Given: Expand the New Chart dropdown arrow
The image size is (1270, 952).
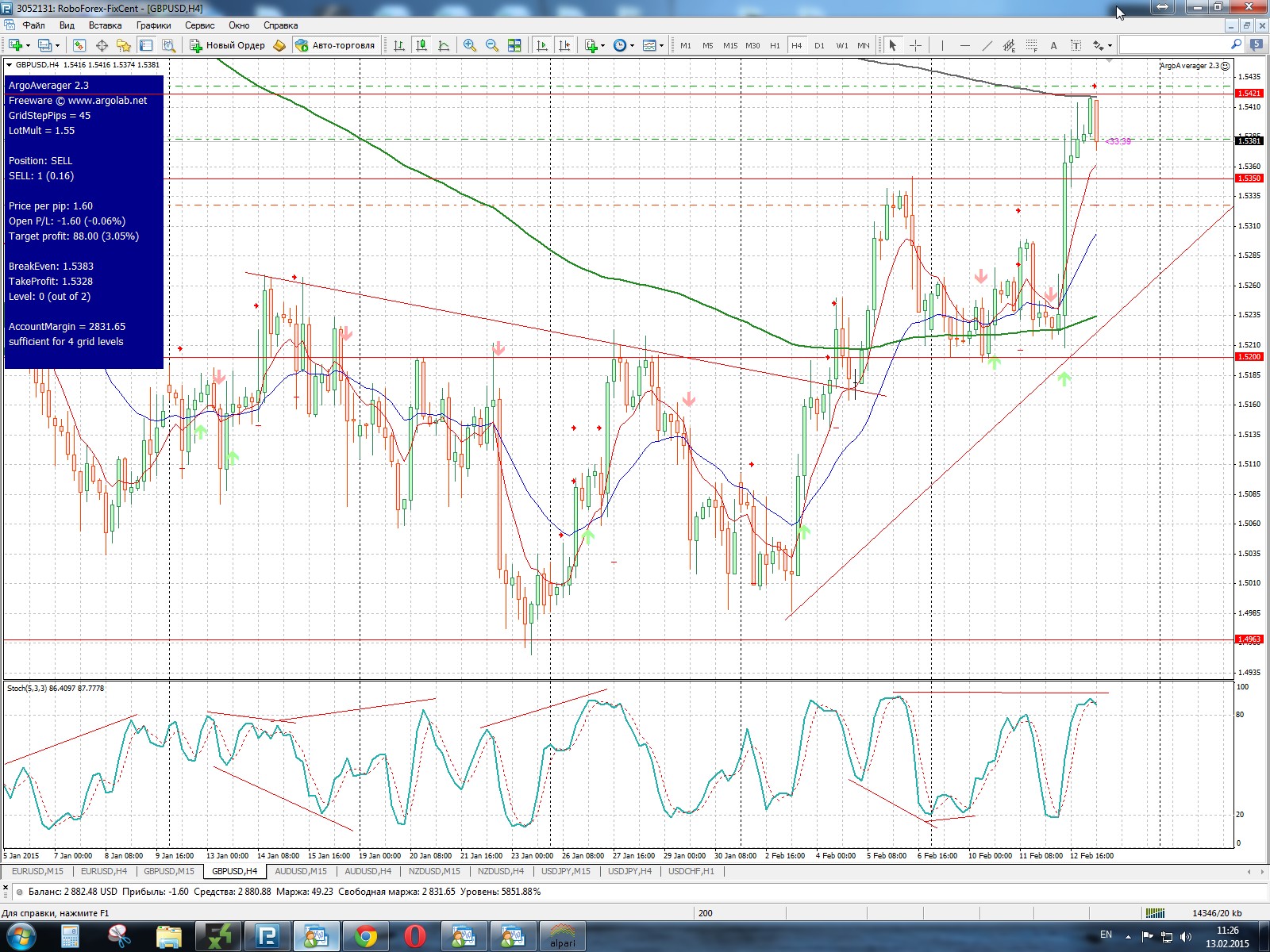Looking at the screenshot, I should click(x=28, y=45).
